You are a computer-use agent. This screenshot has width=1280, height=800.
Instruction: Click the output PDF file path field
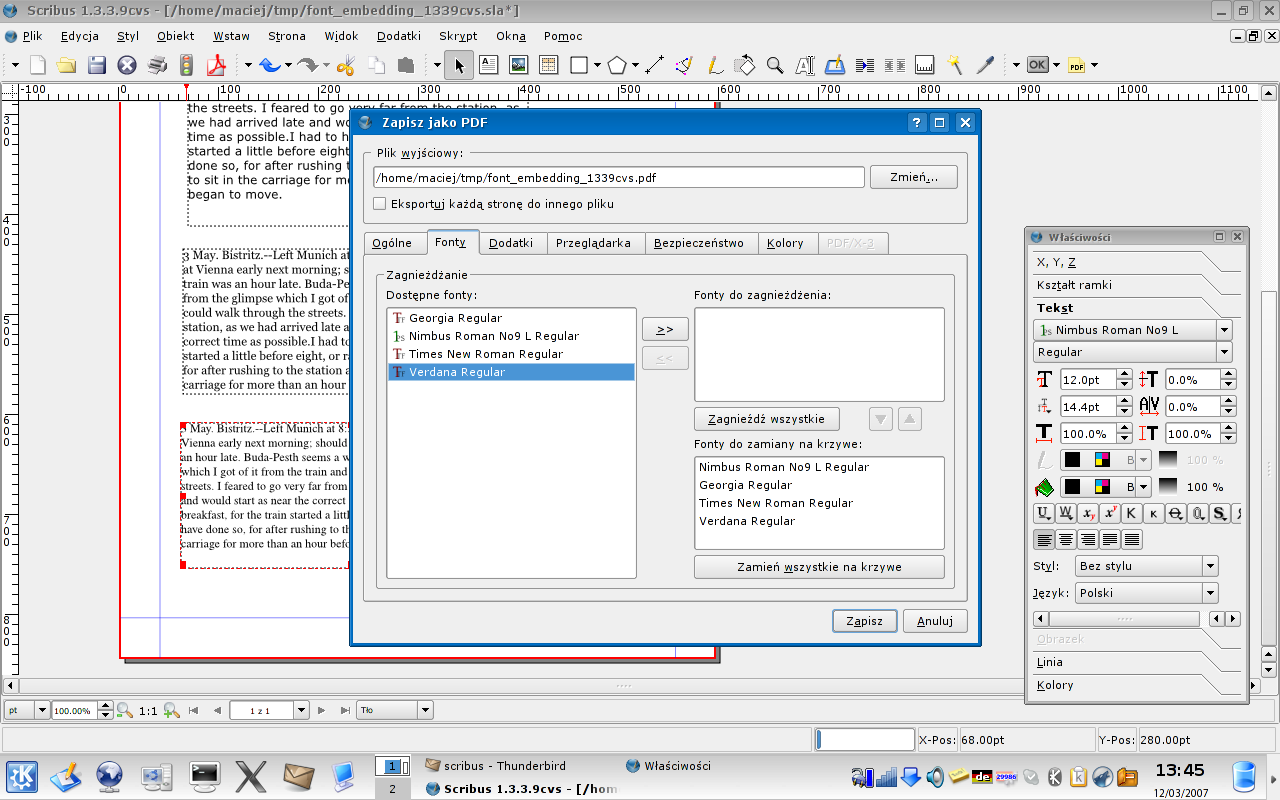(618, 177)
